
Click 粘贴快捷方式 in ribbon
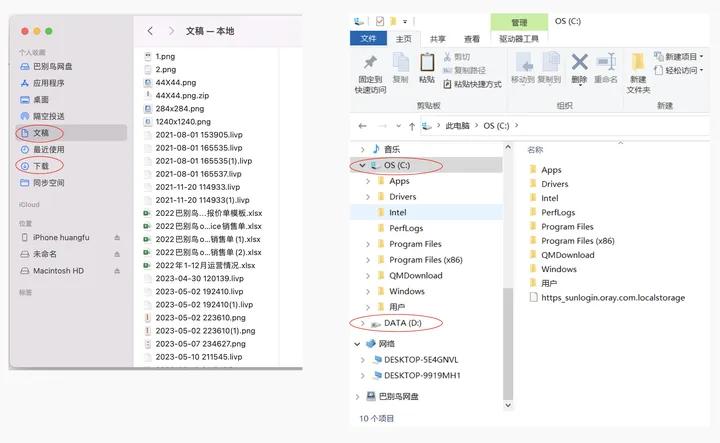(x=472, y=84)
